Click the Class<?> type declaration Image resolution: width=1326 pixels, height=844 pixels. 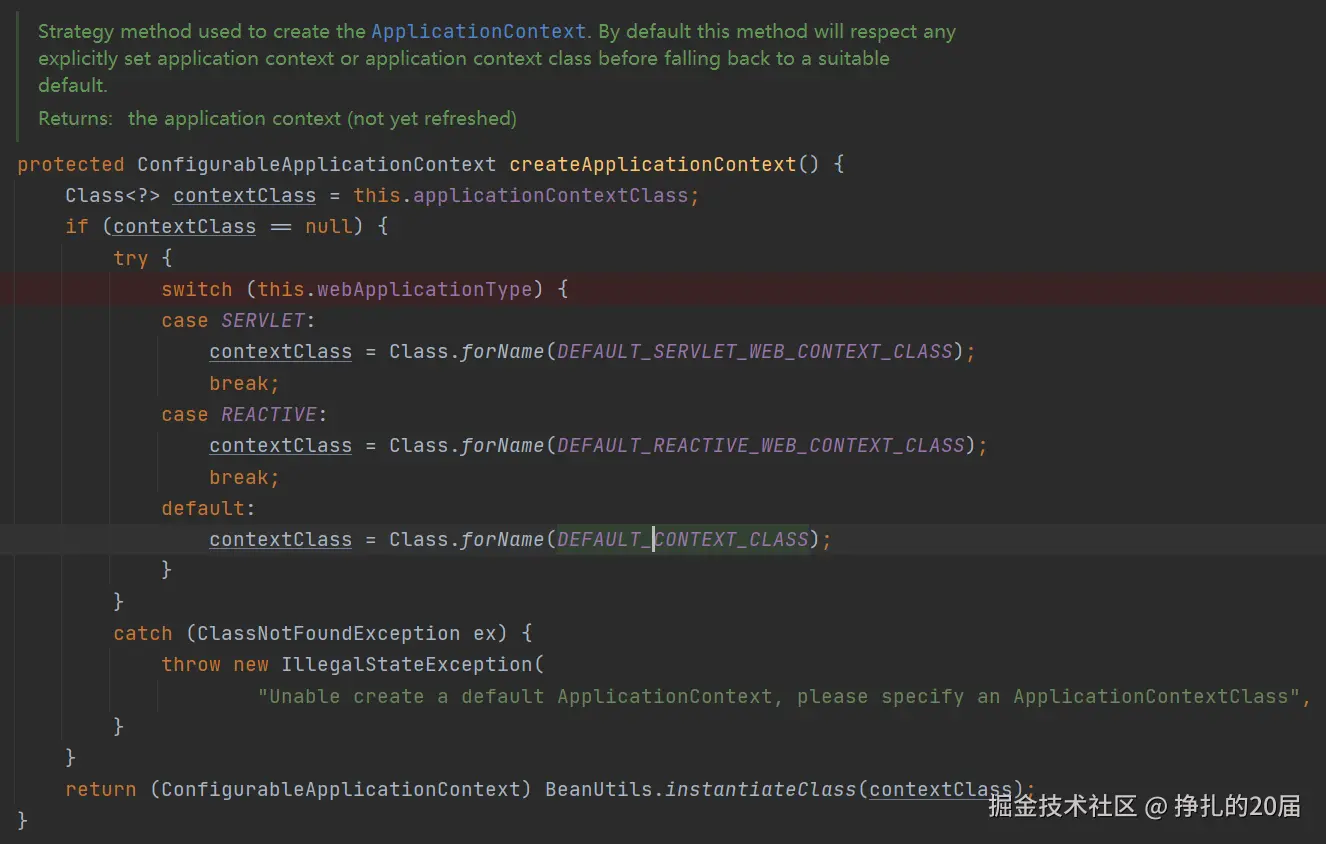[113, 195]
